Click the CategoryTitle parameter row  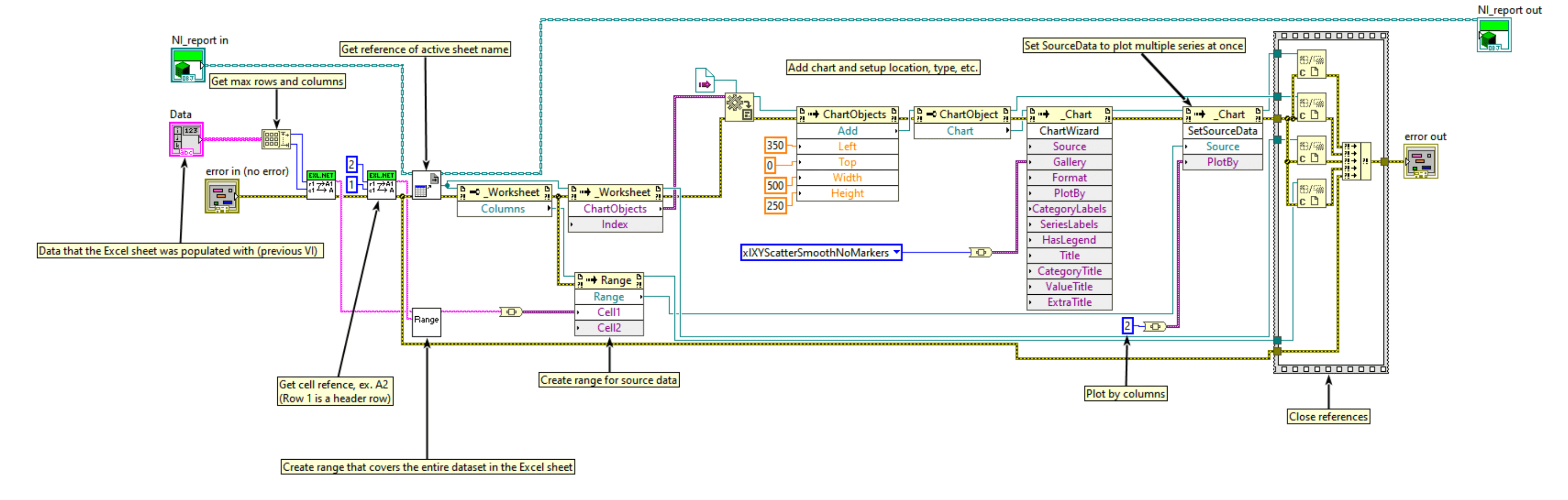1069,271
